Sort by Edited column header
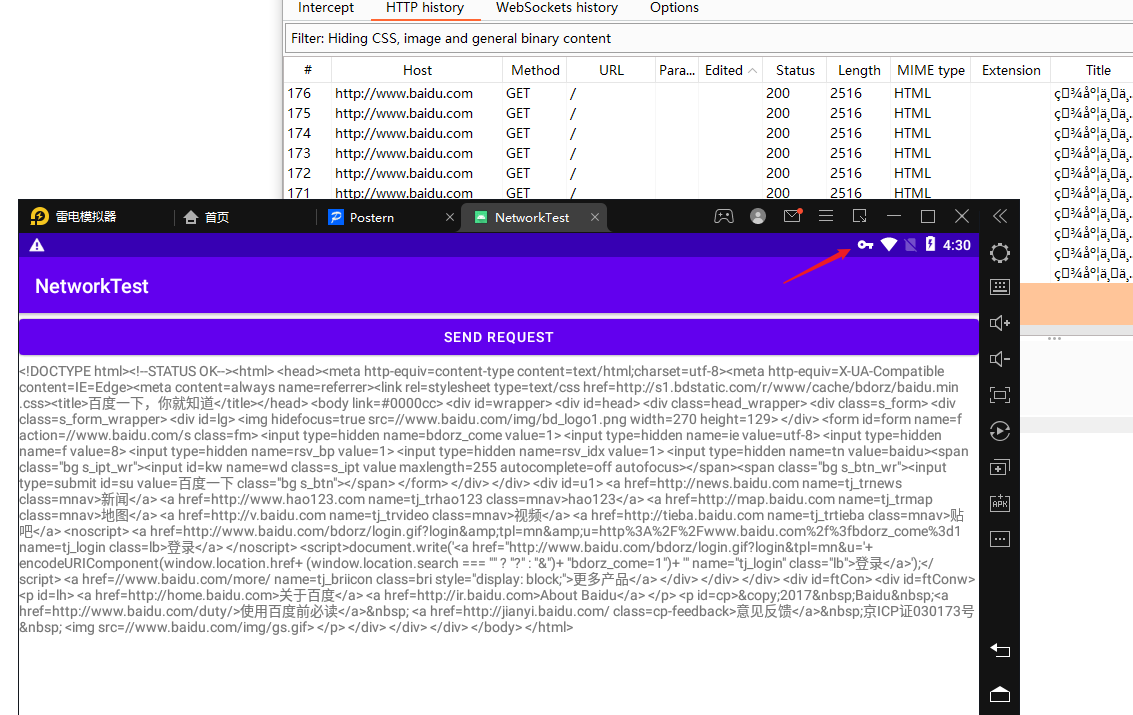Image resolution: width=1133 pixels, height=715 pixels. [x=731, y=70]
